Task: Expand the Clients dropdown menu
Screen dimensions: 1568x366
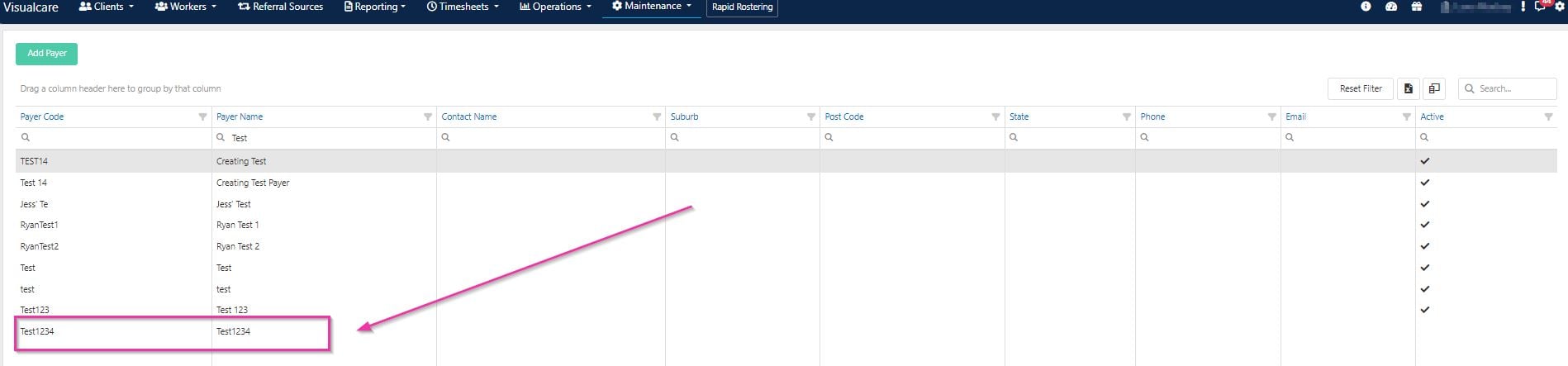Action: tap(106, 7)
